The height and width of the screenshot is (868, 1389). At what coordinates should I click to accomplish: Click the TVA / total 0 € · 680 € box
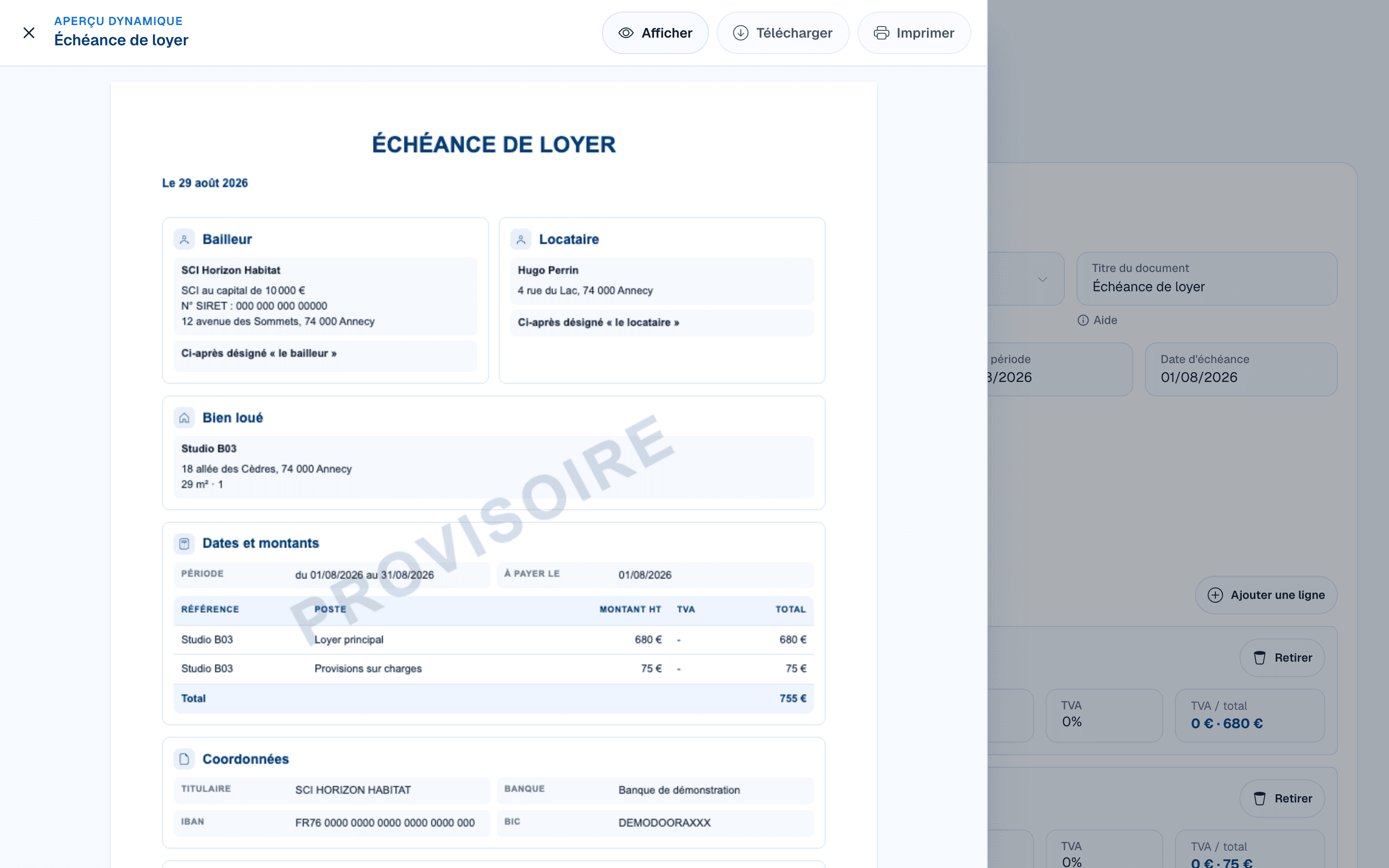click(1250, 715)
